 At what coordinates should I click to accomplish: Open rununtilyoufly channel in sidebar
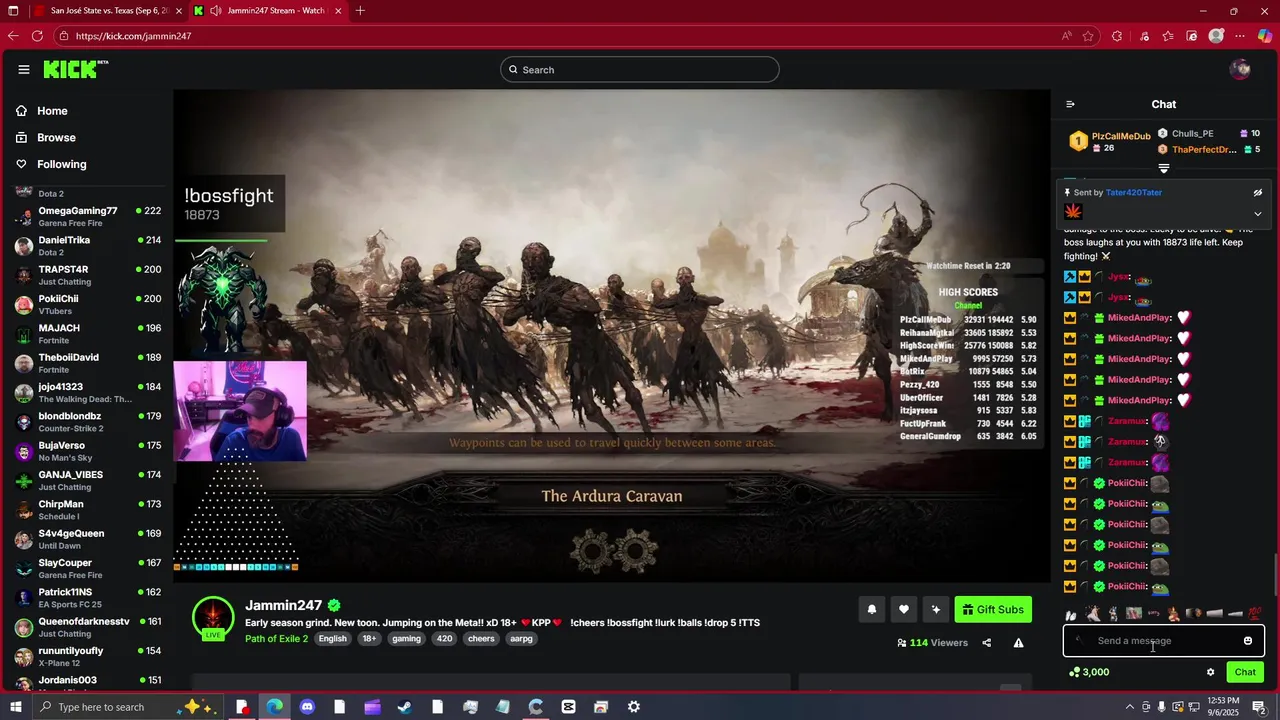pos(88,656)
